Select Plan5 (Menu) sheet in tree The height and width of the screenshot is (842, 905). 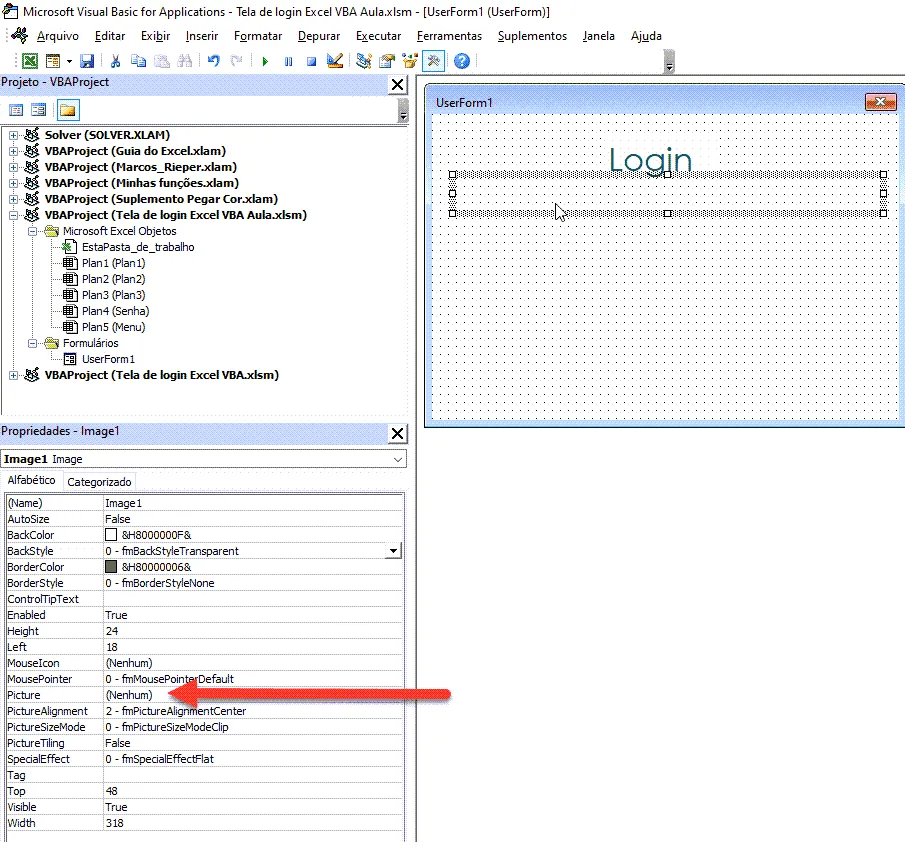coord(113,327)
